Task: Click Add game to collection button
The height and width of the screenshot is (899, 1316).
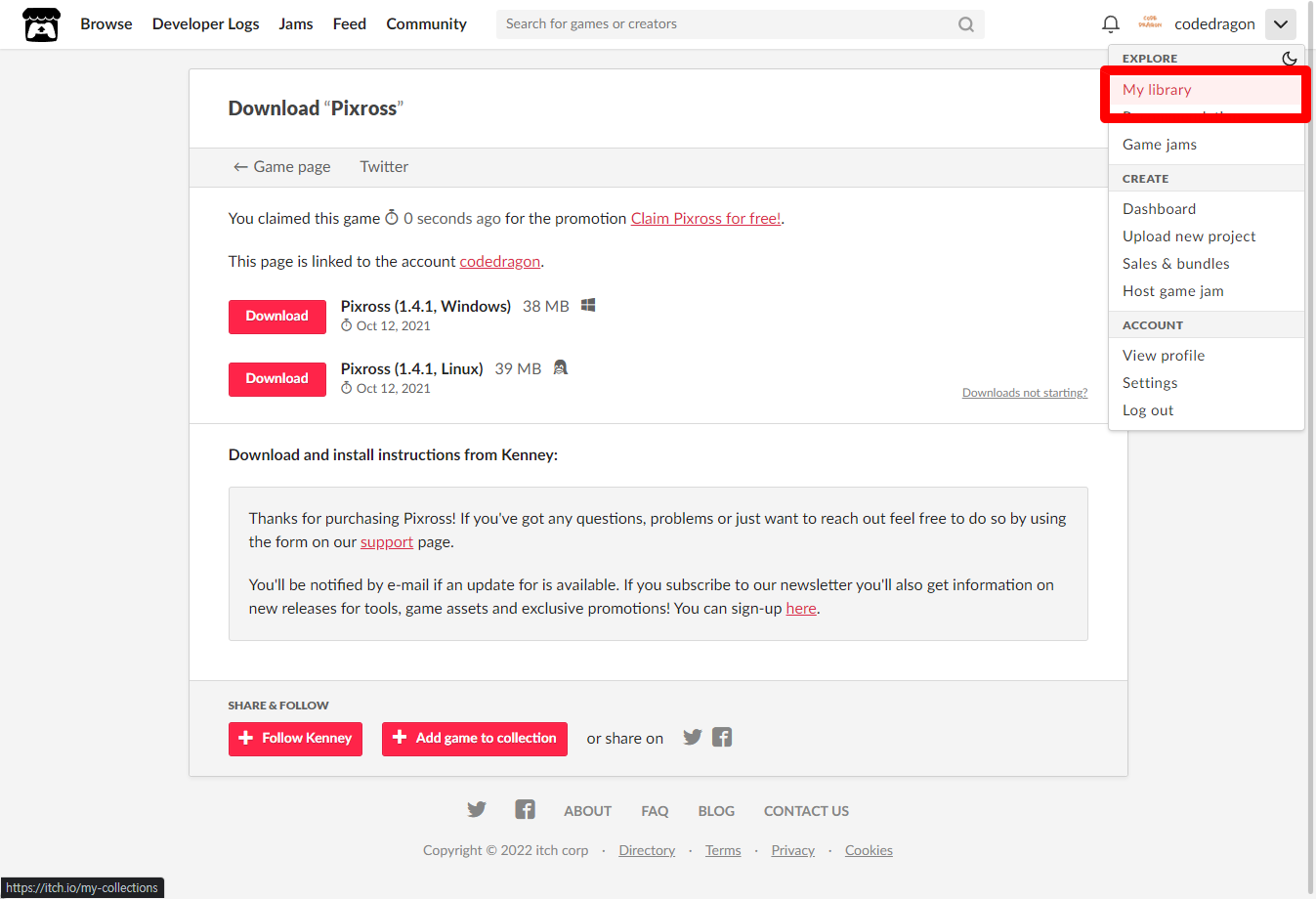Action: pos(475,739)
